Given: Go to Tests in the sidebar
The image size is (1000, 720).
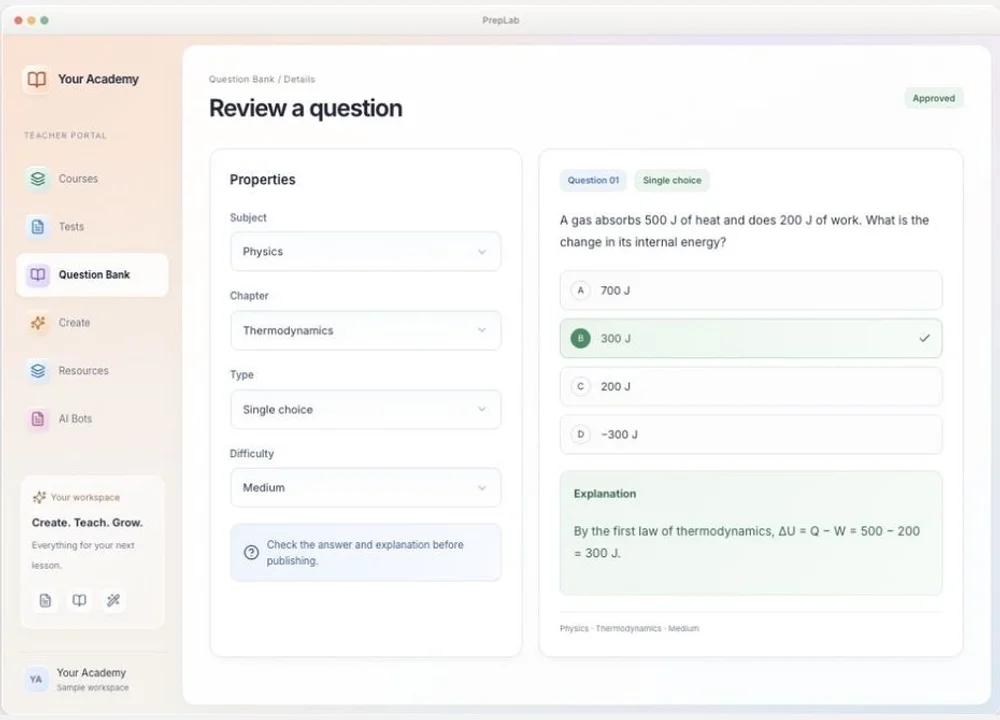Looking at the screenshot, I should coord(92,226).
